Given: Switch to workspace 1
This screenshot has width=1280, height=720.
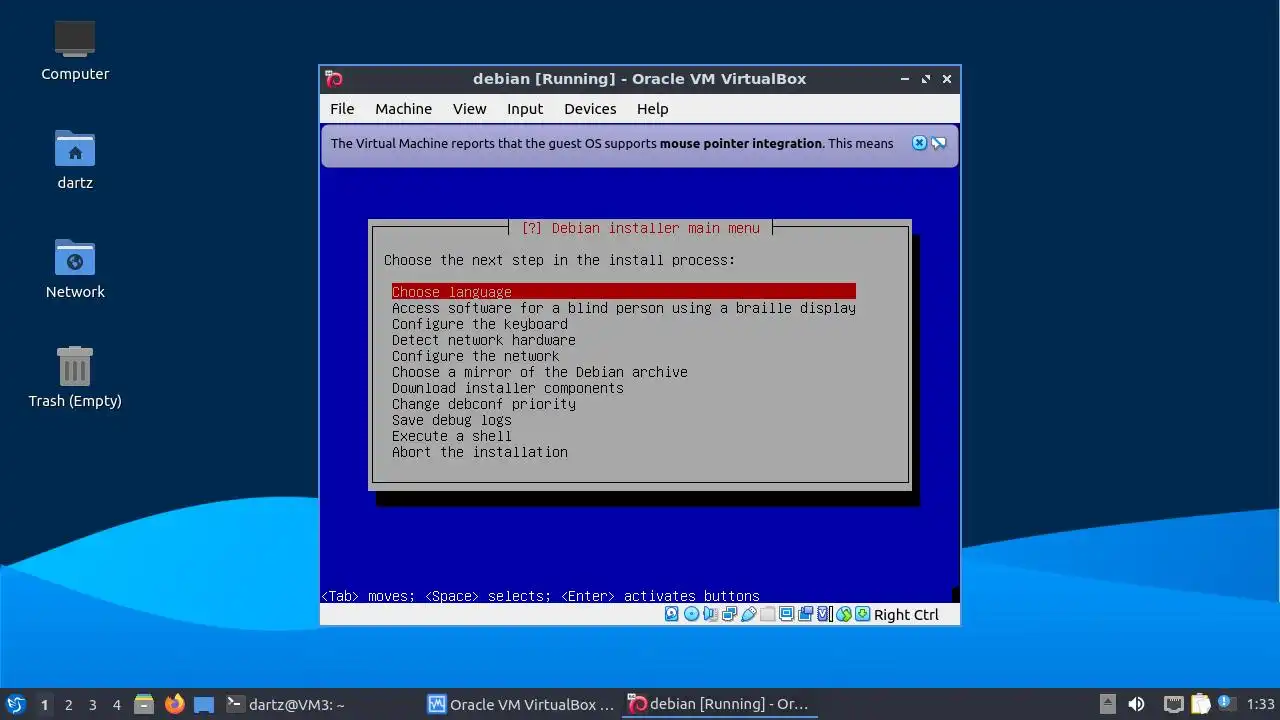Looking at the screenshot, I should (x=44, y=705).
